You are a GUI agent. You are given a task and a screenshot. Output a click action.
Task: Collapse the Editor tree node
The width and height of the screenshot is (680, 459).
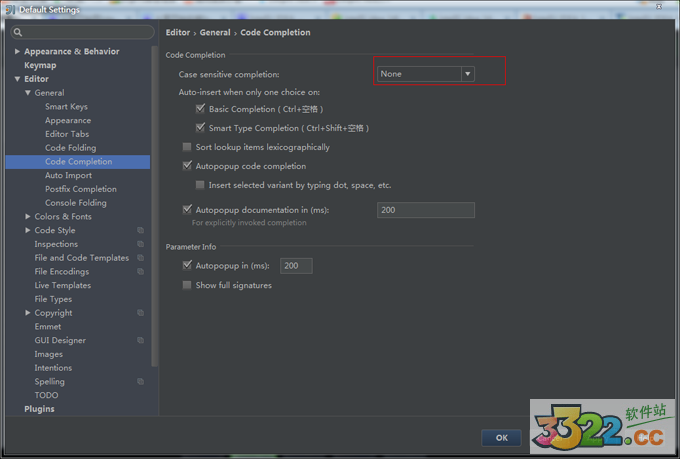(x=17, y=79)
